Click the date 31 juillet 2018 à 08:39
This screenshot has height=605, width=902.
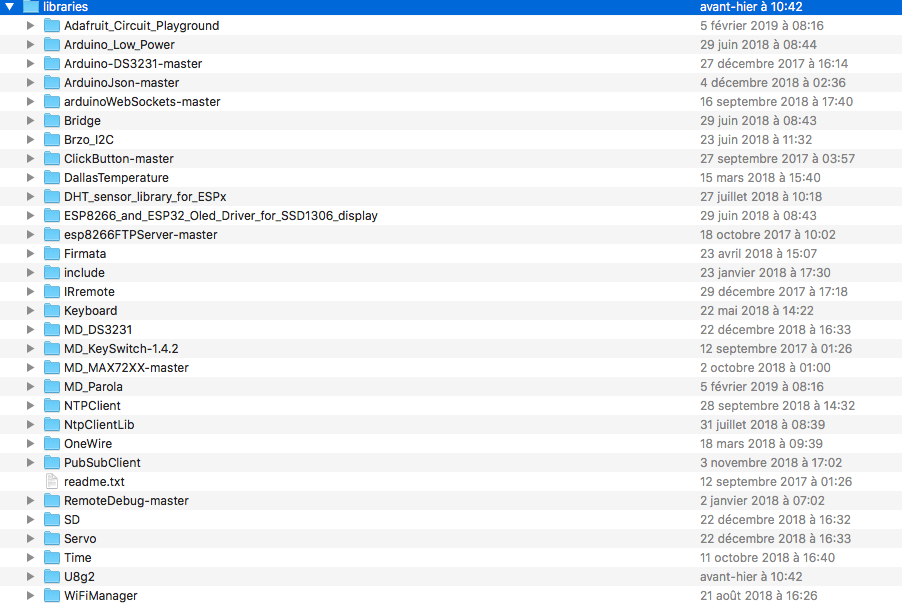762,424
